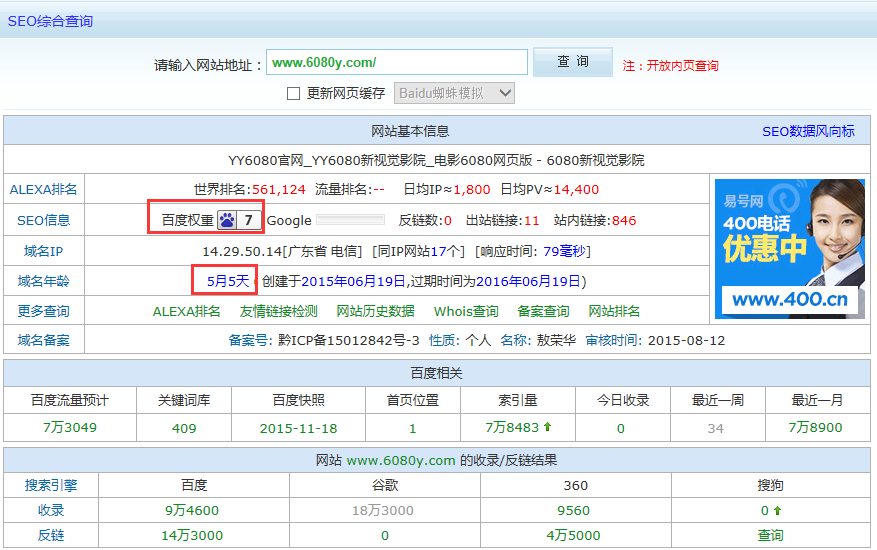Click the Sogou 反链 查询 link

point(770,535)
